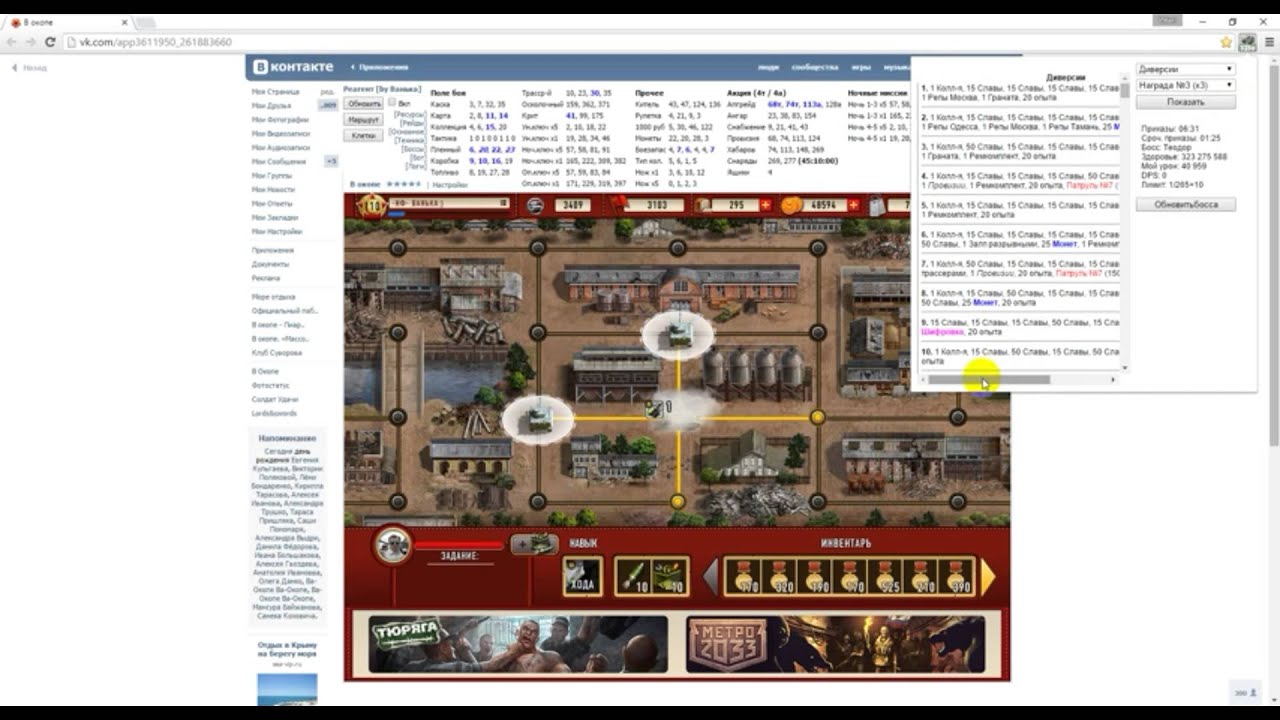Viewport: 1280px width, 720px height.
Task: Open the 'Тюряга' game banner
Action: [x=518, y=644]
